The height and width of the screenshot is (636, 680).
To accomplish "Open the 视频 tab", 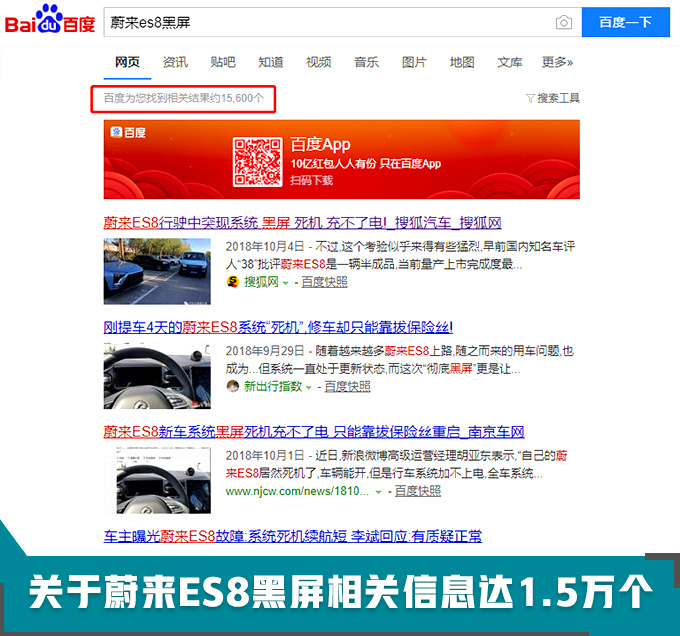I will point(319,62).
